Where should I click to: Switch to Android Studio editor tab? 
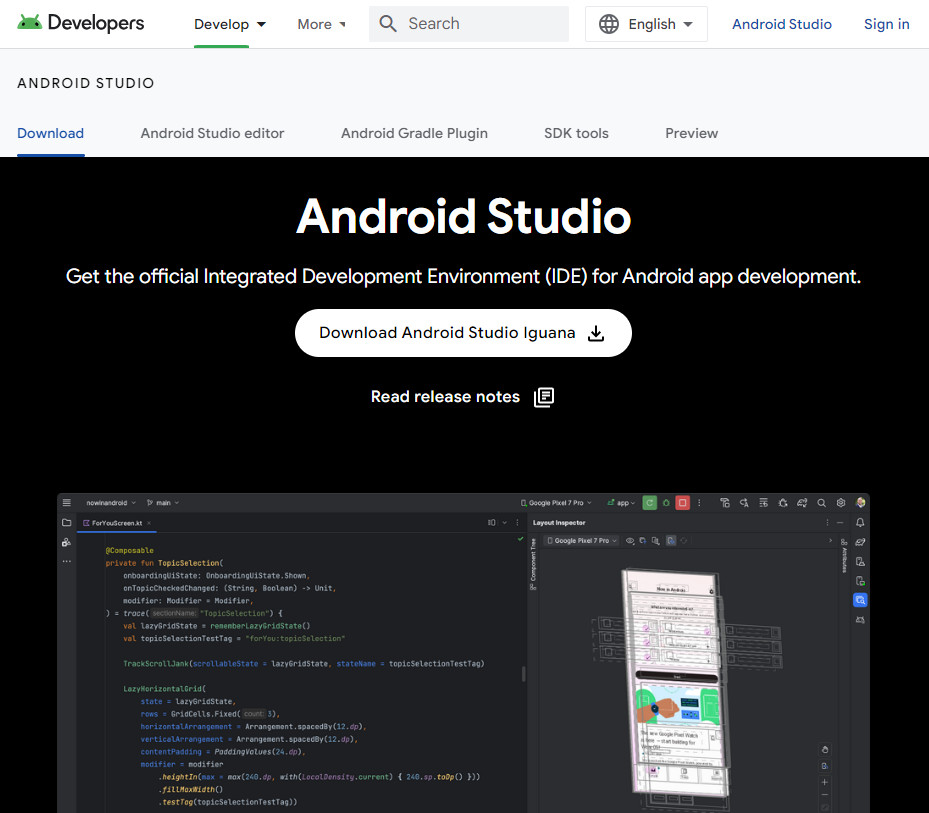(x=212, y=133)
